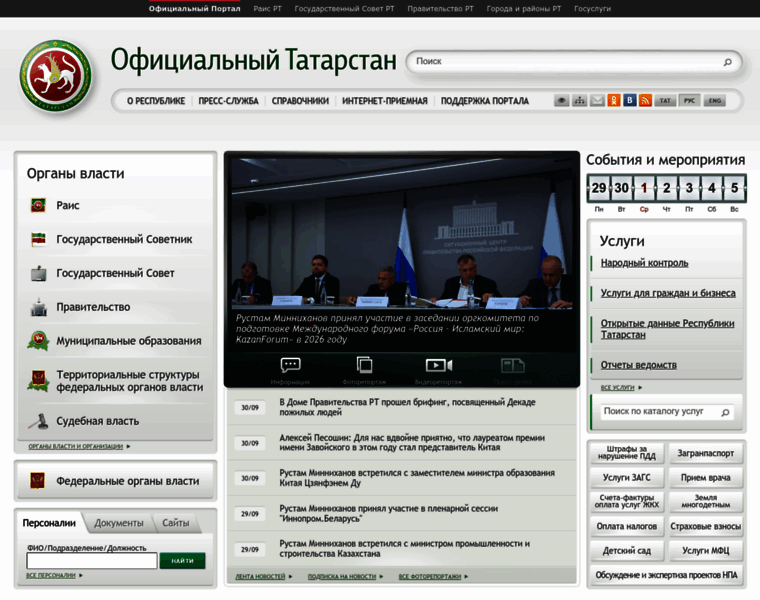Click the envelope mail icon in header
The width and height of the screenshot is (760, 600).
[x=597, y=100]
